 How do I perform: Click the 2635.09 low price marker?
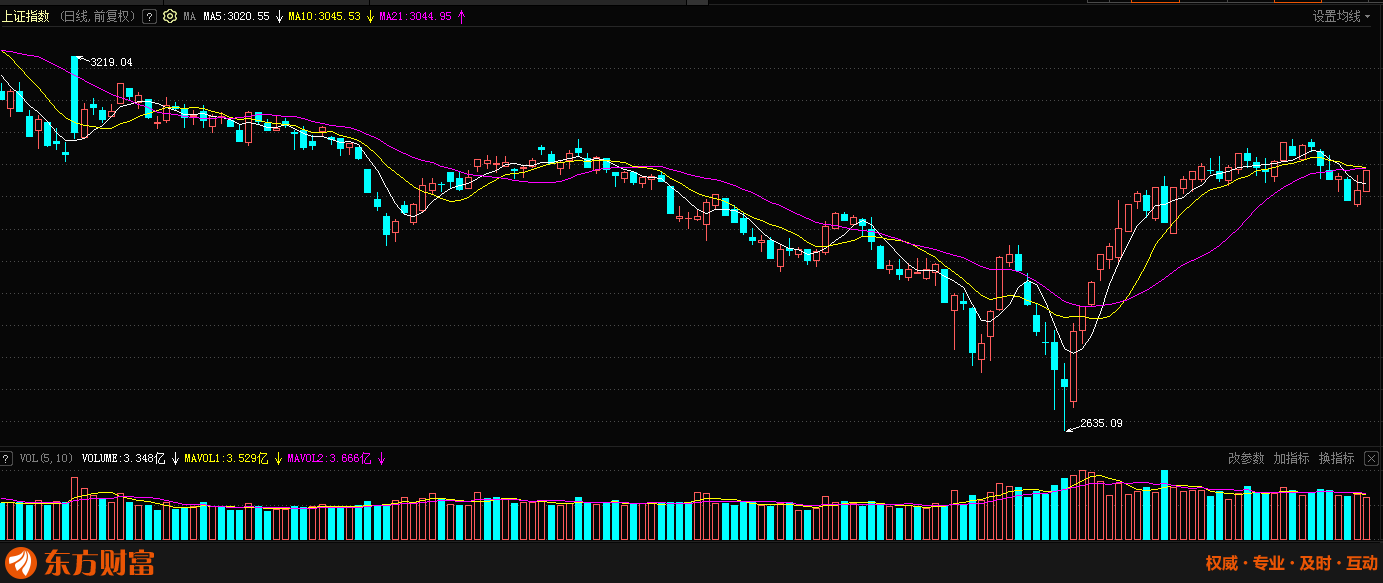tap(1101, 423)
